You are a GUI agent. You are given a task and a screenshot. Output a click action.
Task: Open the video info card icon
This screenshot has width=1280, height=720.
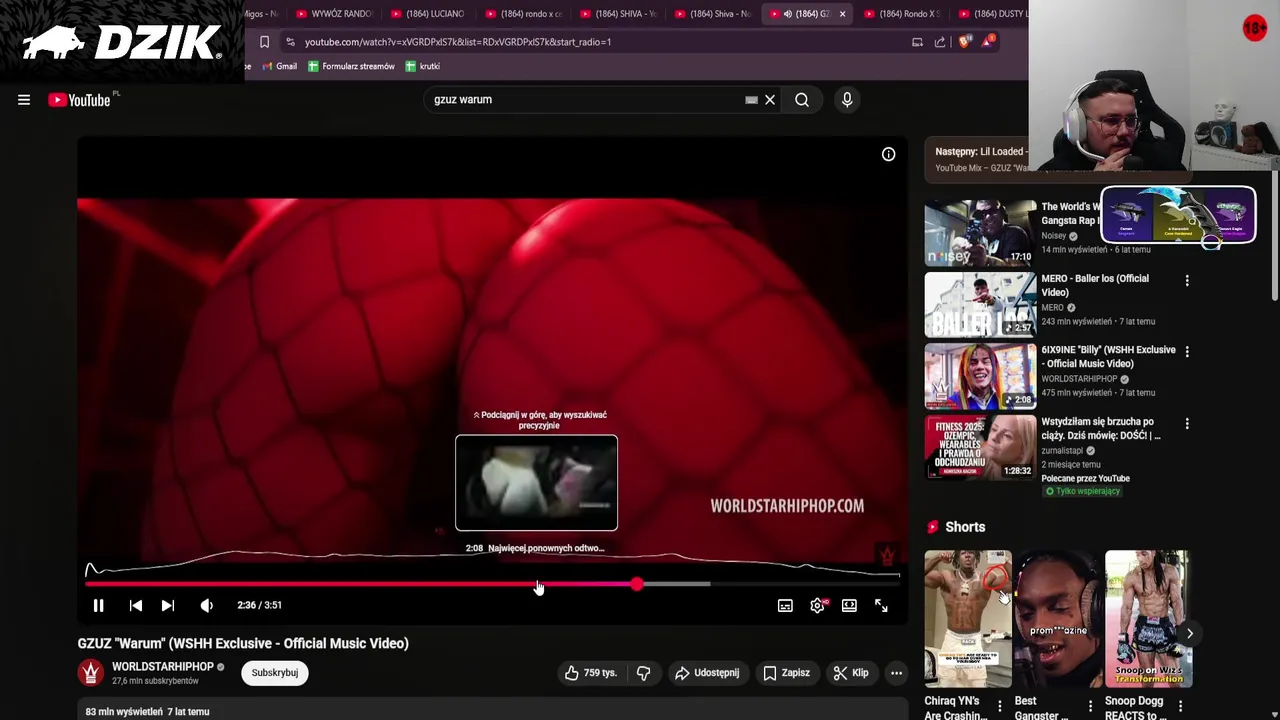coord(888,154)
